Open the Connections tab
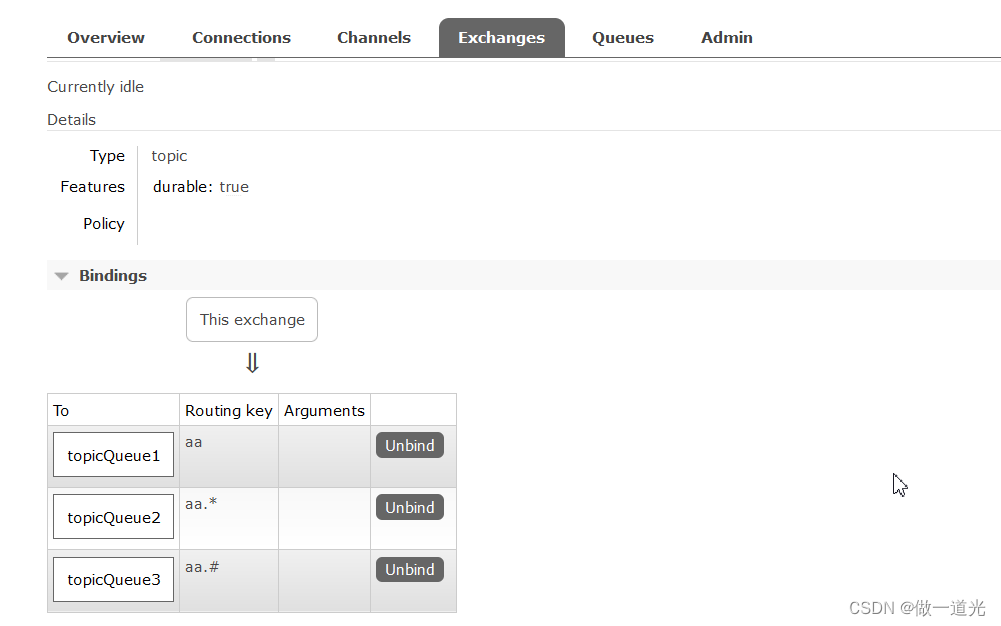This screenshot has width=1001, height=626. pos(241,37)
